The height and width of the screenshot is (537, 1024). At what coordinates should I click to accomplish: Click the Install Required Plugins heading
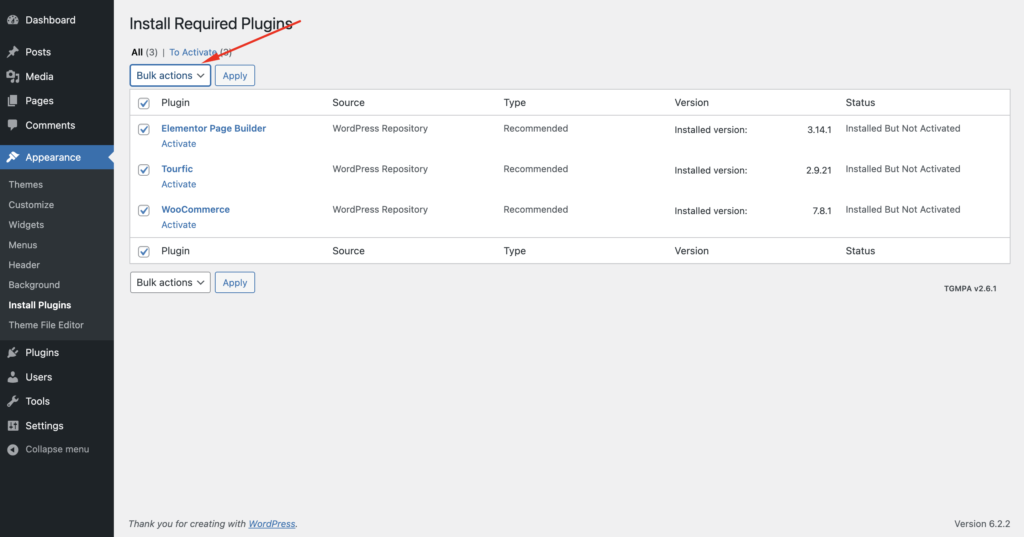click(x=211, y=24)
